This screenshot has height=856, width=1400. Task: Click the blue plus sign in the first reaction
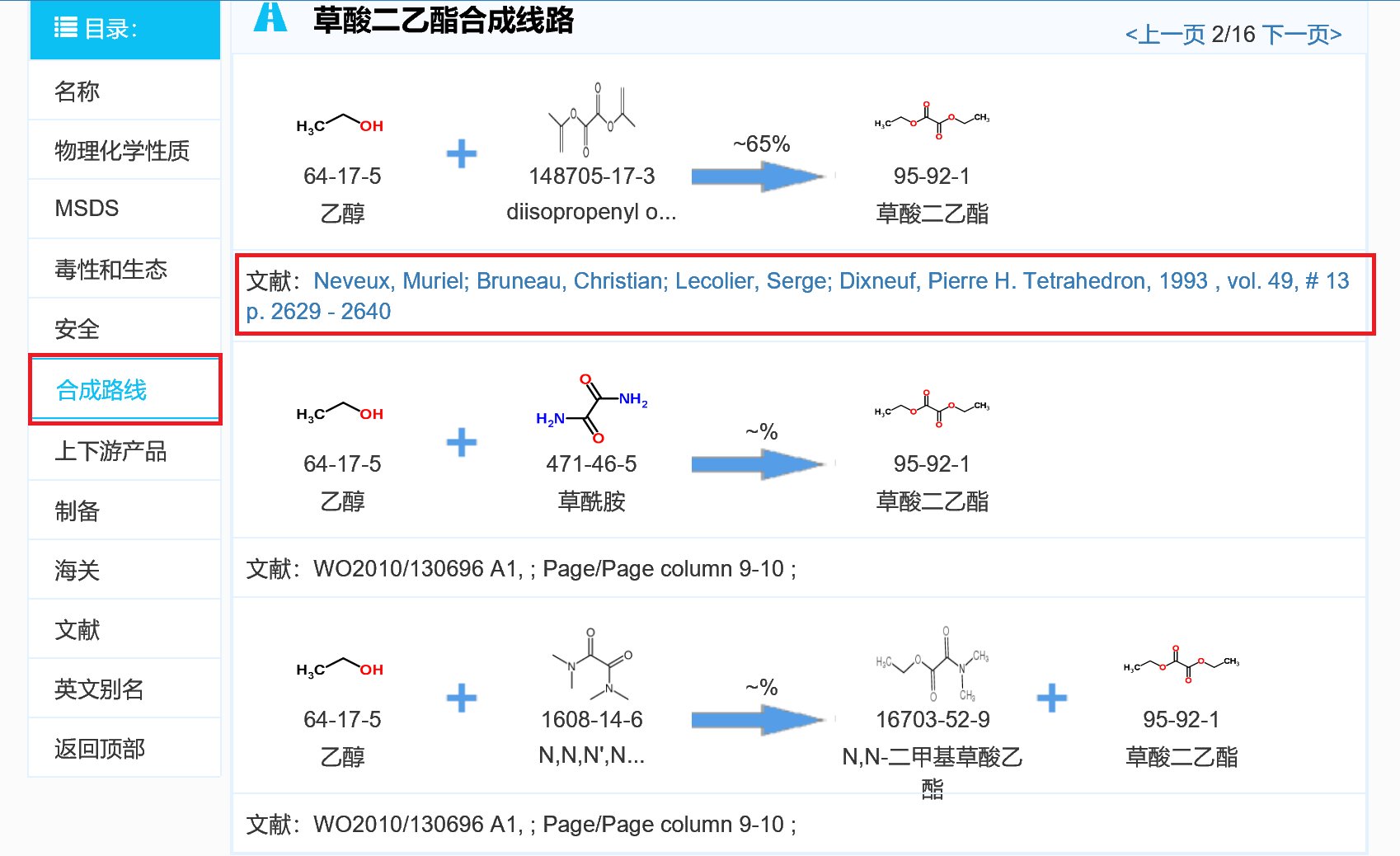(462, 153)
